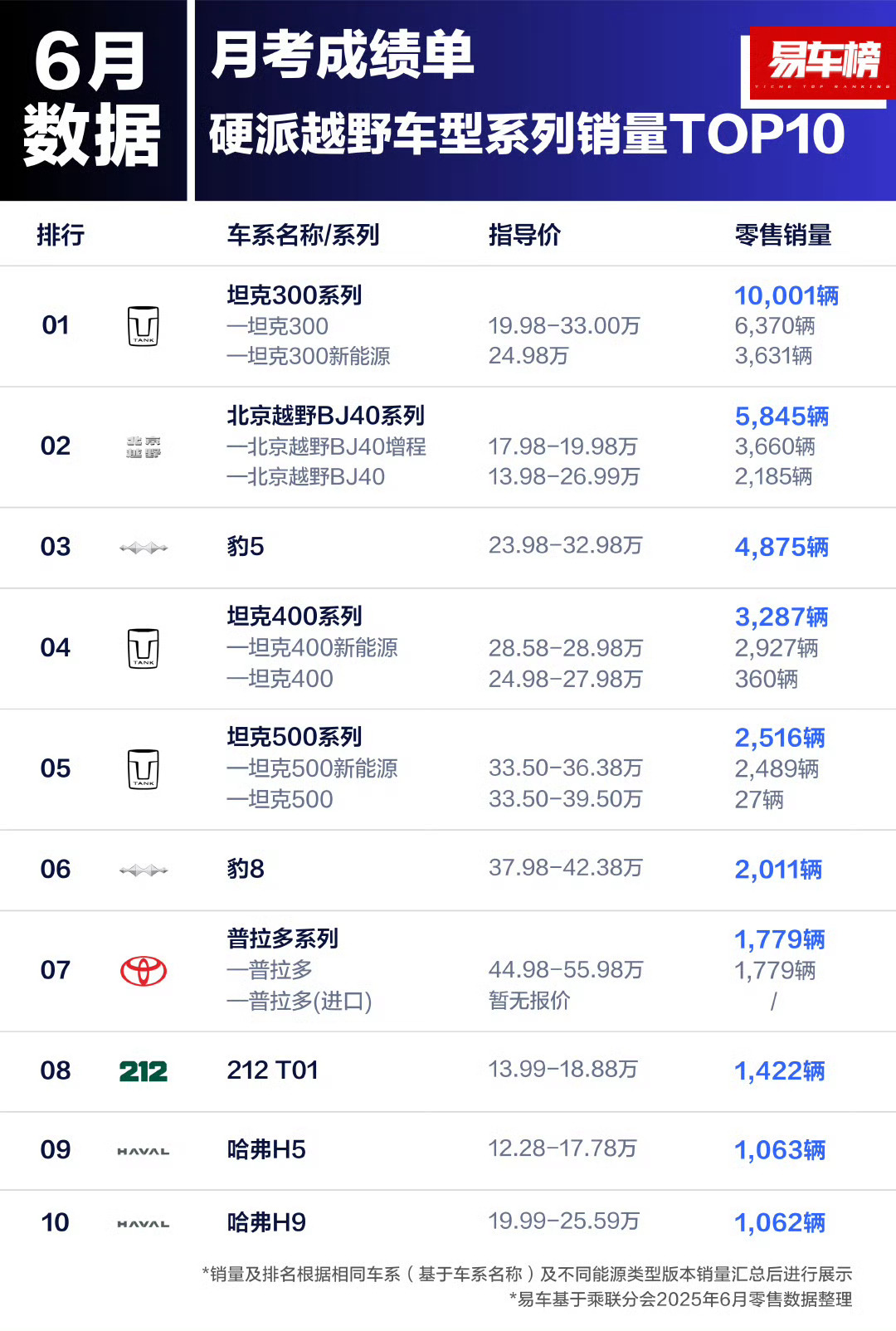The height and width of the screenshot is (1331, 896).
Task: Click the Tank logo beside 坦克400系列
Action: (144, 648)
